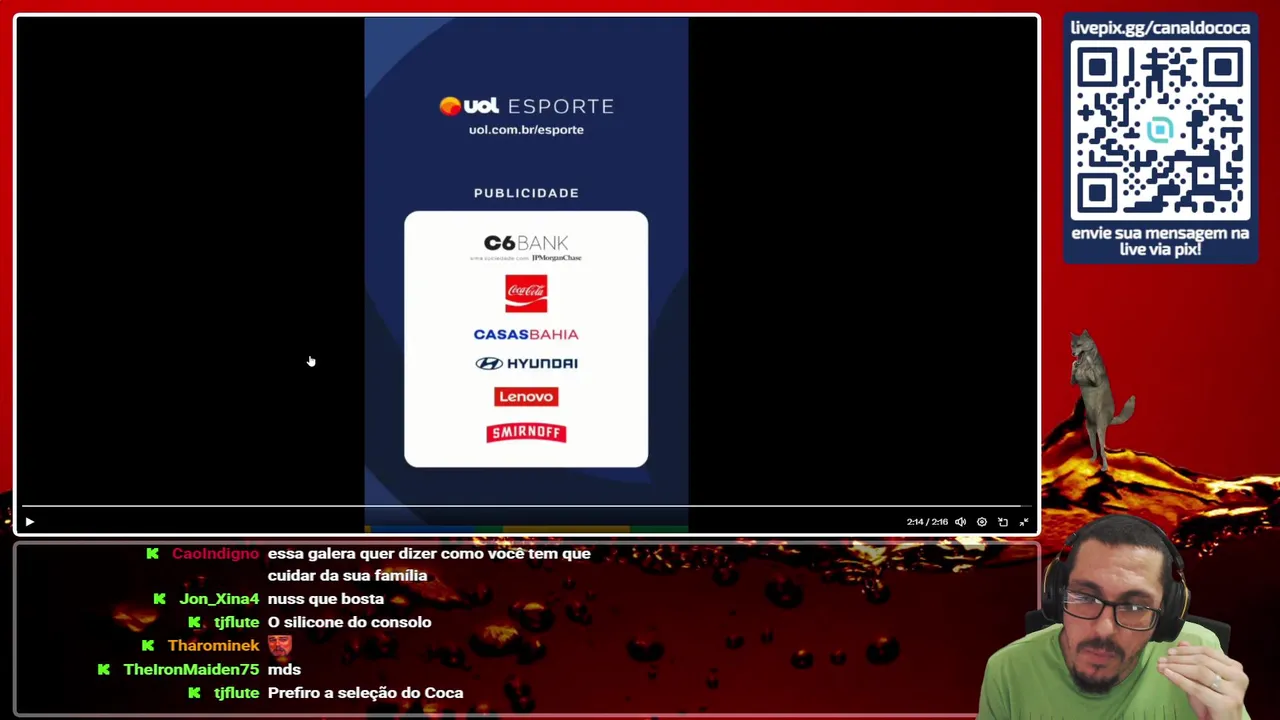Click the Kick badge next to Jon_Xina4
Image resolution: width=1280 pixels, height=720 pixels.
point(159,599)
